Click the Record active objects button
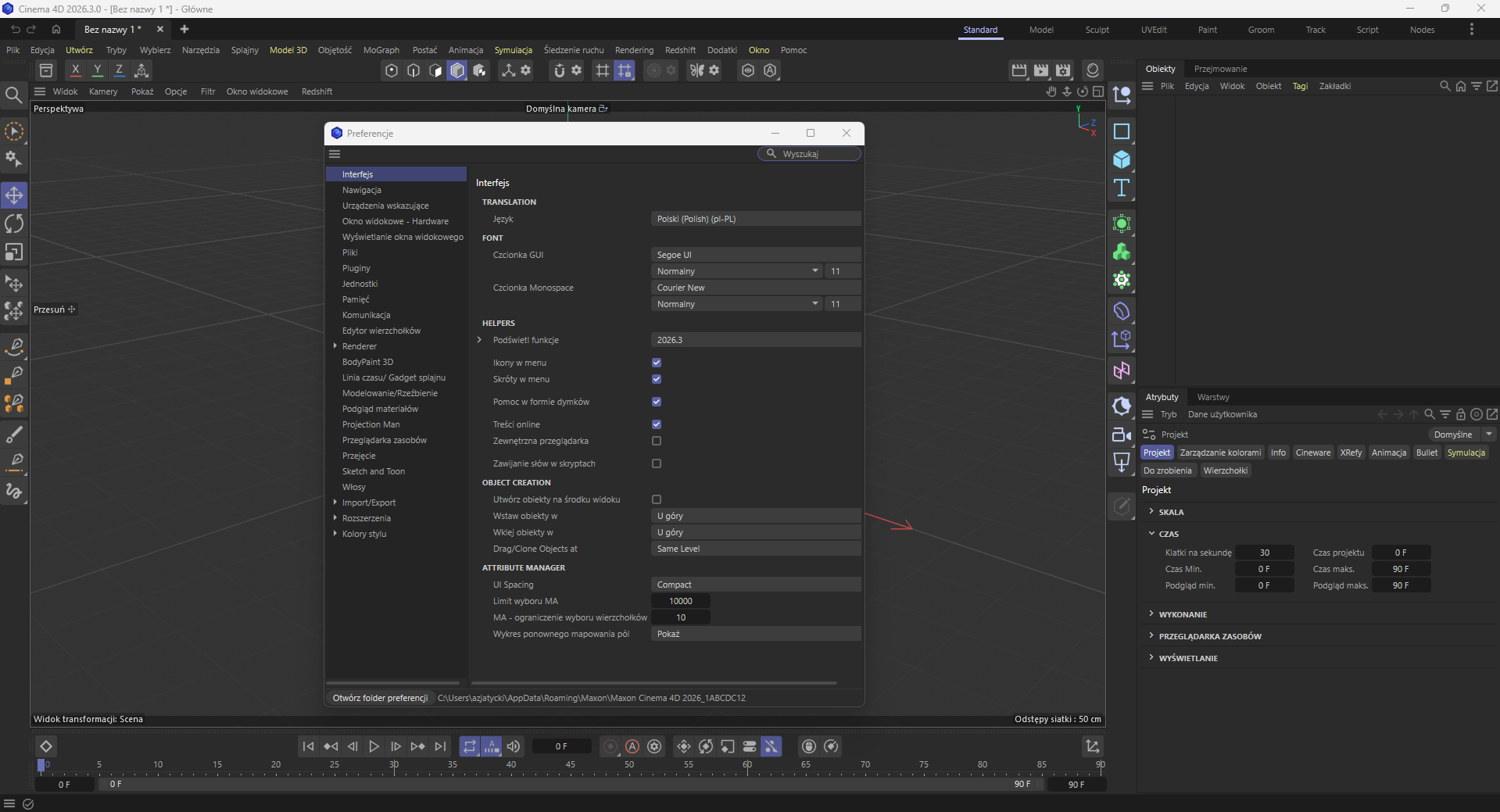 tap(610, 746)
